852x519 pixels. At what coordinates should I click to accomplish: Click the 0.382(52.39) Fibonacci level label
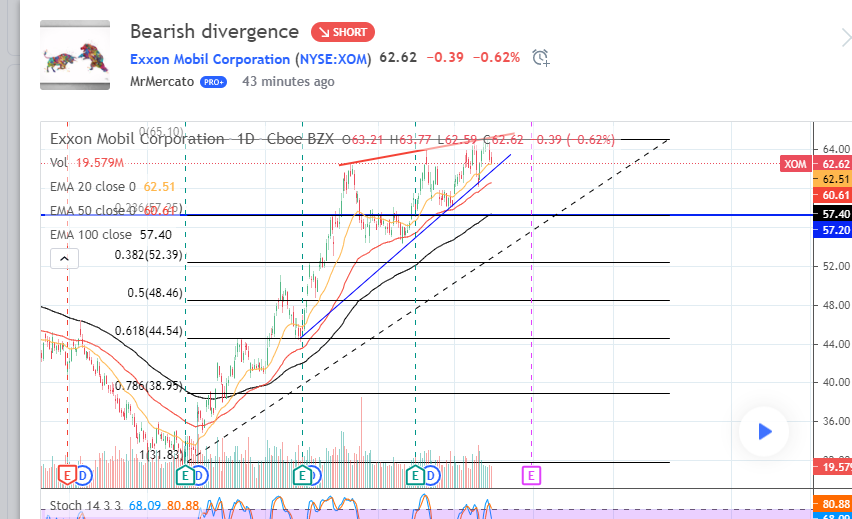click(148, 254)
